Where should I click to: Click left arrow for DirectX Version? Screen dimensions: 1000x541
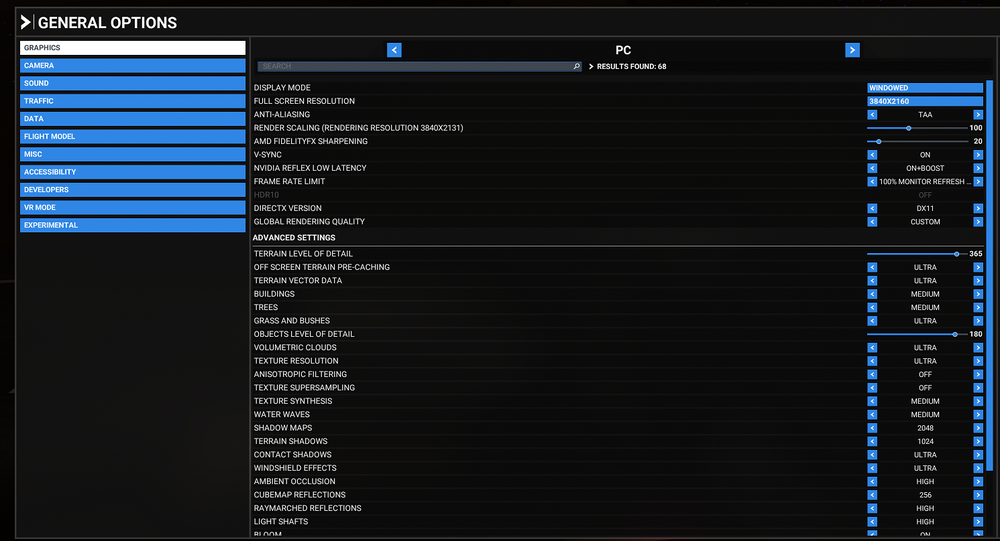point(872,208)
